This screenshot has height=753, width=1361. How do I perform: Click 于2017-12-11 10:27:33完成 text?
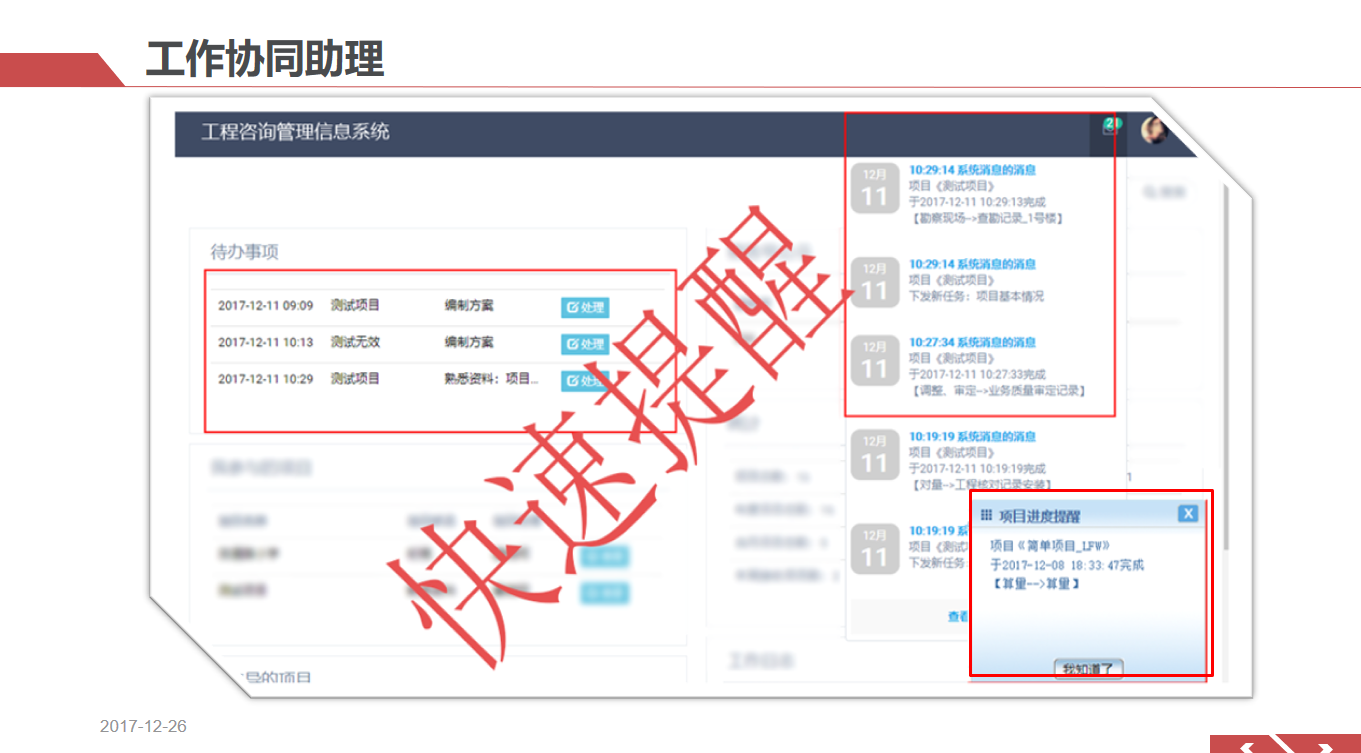pyautogui.click(x=977, y=374)
